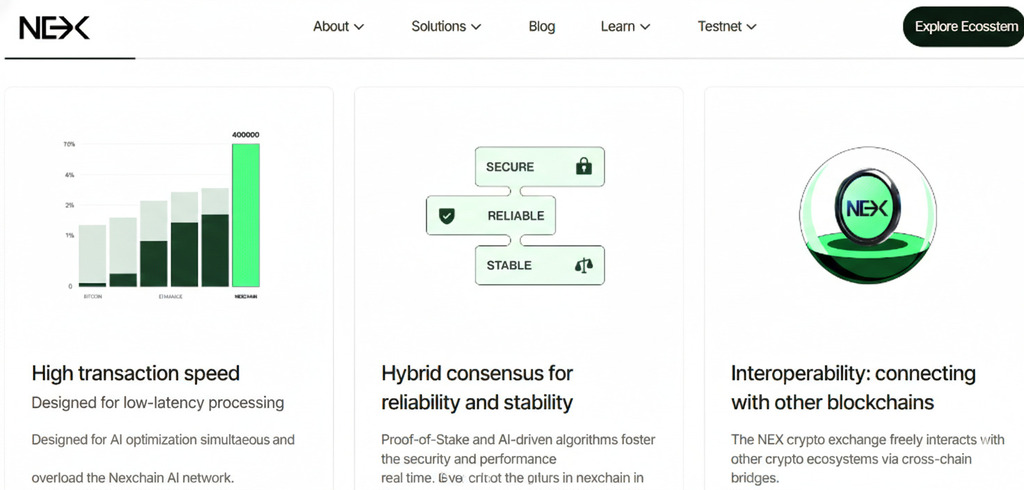Click the padlock icon on SECURE badge
This screenshot has width=1024, height=490.
click(x=584, y=167)
